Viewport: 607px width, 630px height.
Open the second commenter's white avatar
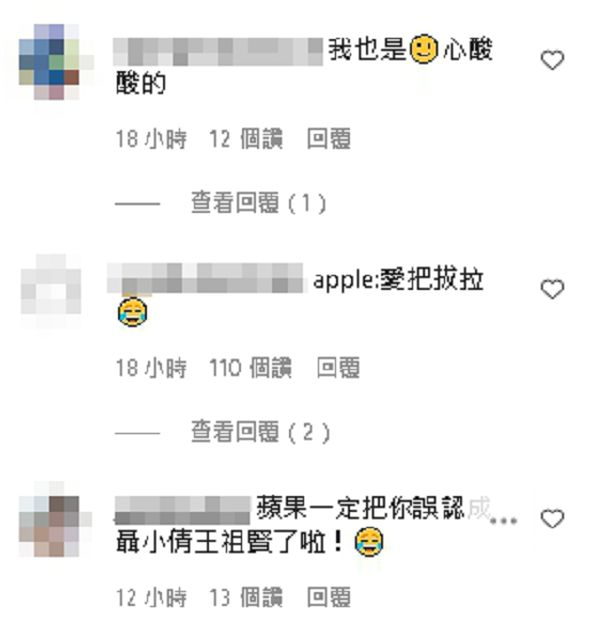(51, 288)
